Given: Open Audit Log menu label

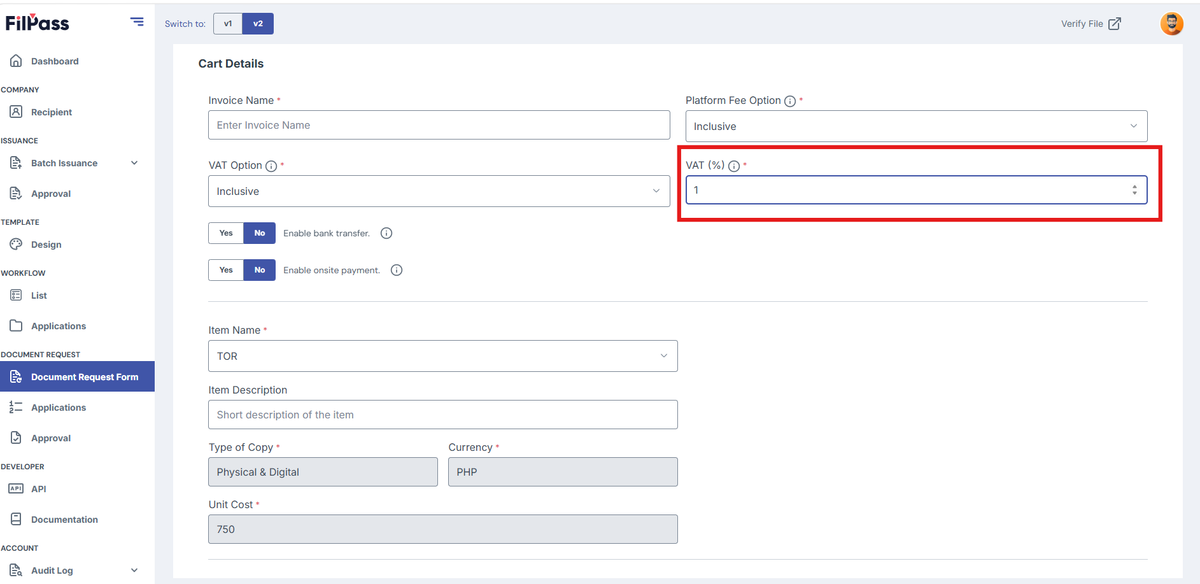Looking at the screenshot, I should (52, 570).
